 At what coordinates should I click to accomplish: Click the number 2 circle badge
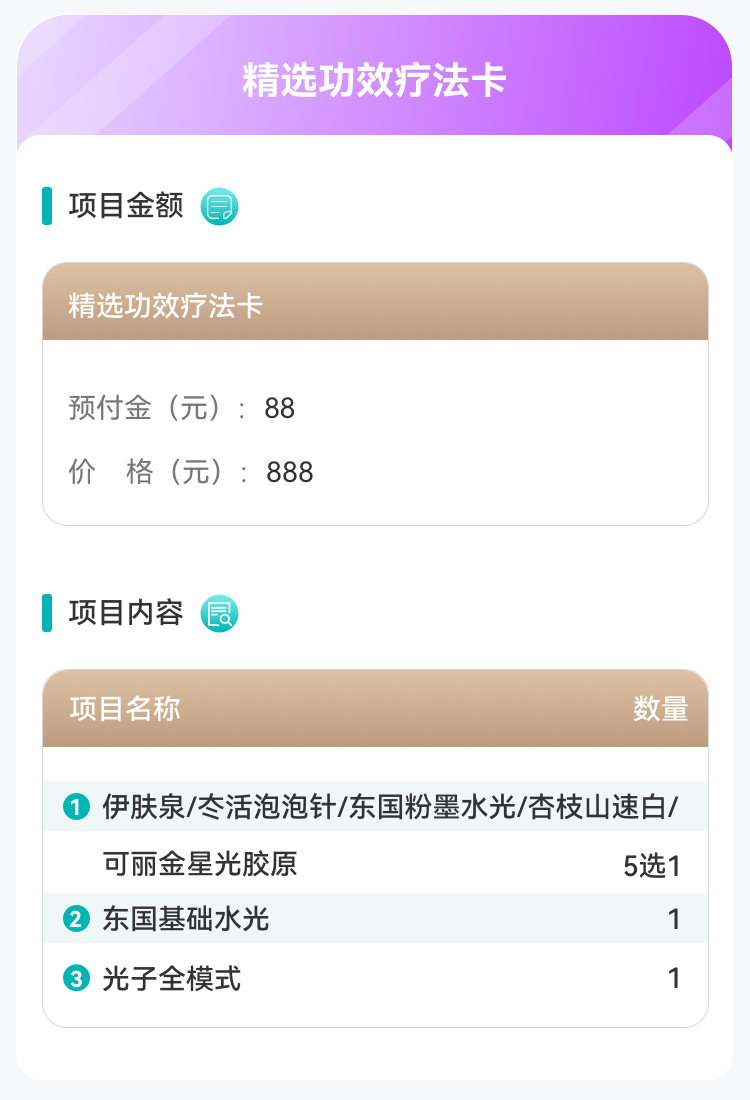76,919
